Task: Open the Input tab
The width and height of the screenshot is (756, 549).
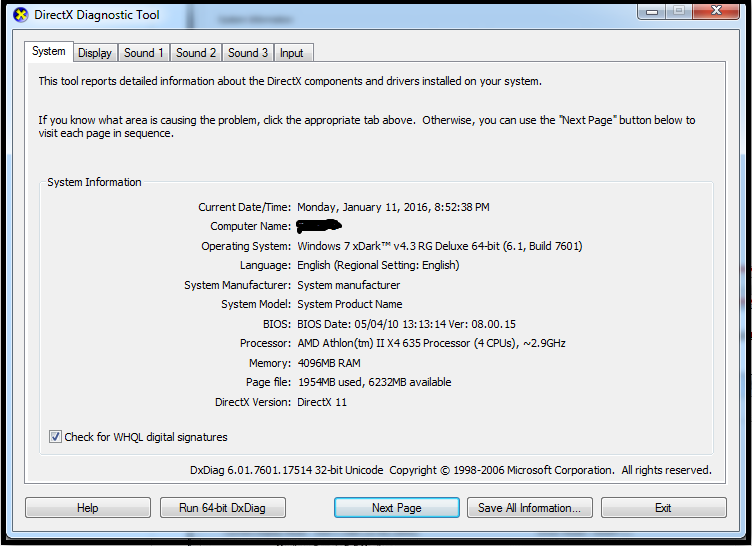Action: click(292, 53)
